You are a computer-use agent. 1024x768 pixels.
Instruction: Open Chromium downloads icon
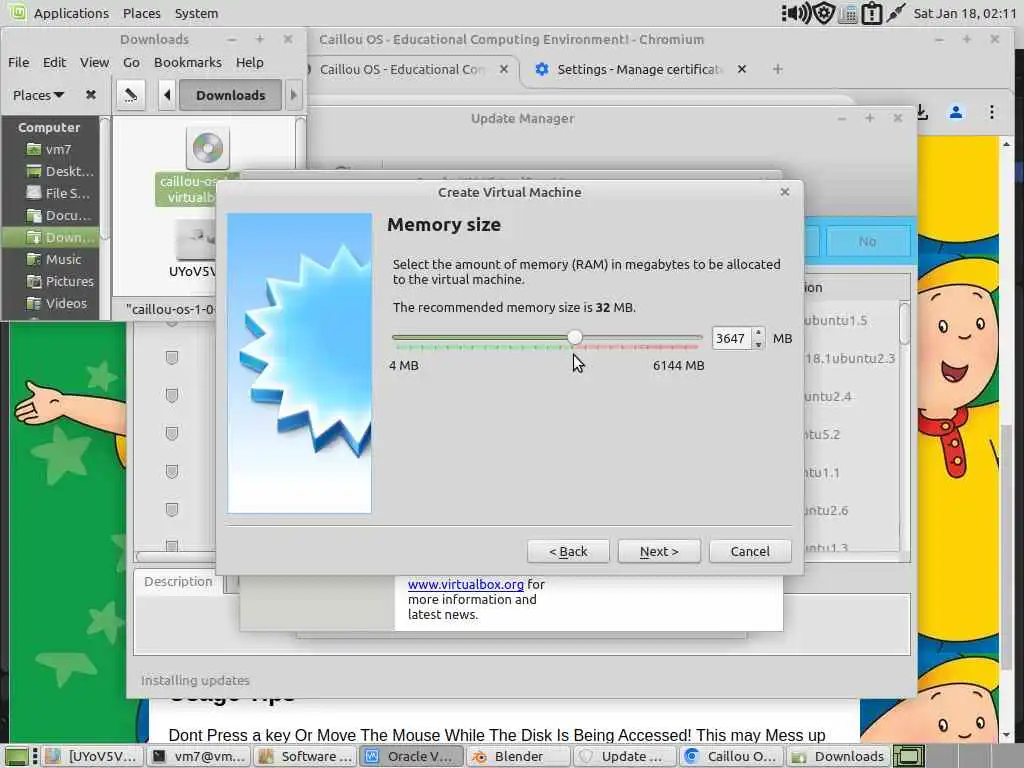coord(922,112)
